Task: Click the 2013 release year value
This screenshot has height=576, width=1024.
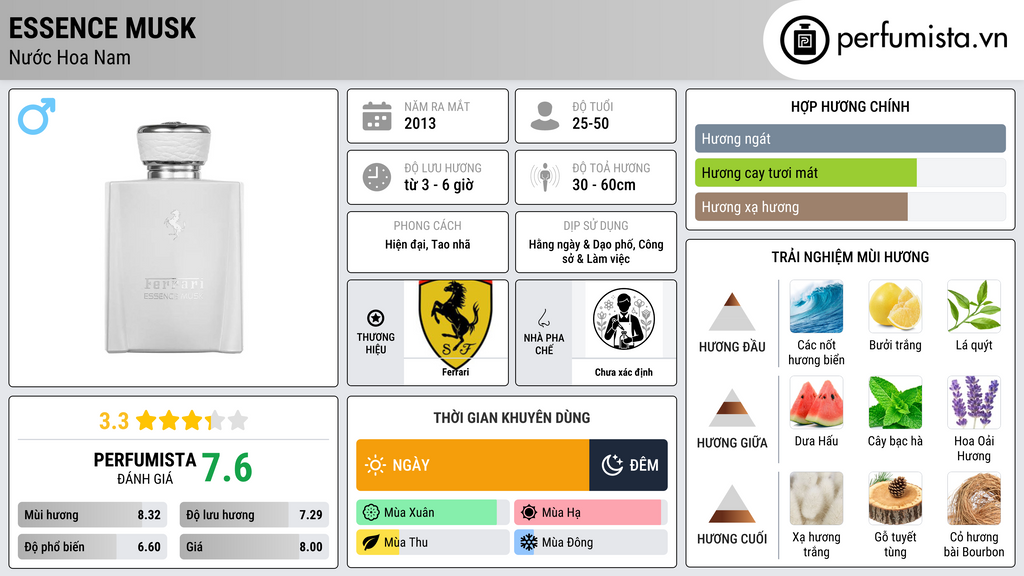Action: [420, 123]
